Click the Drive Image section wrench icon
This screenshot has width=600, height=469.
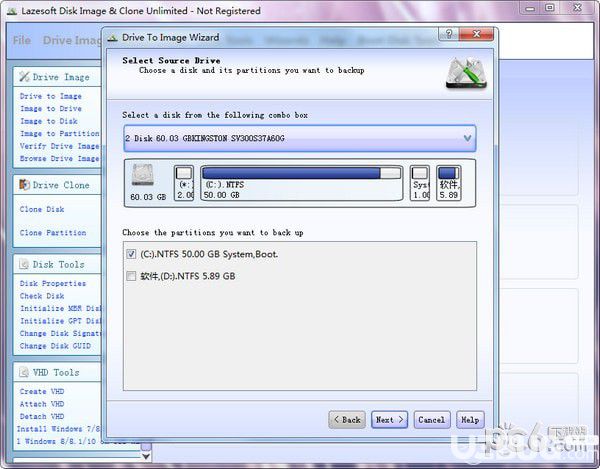24,77
